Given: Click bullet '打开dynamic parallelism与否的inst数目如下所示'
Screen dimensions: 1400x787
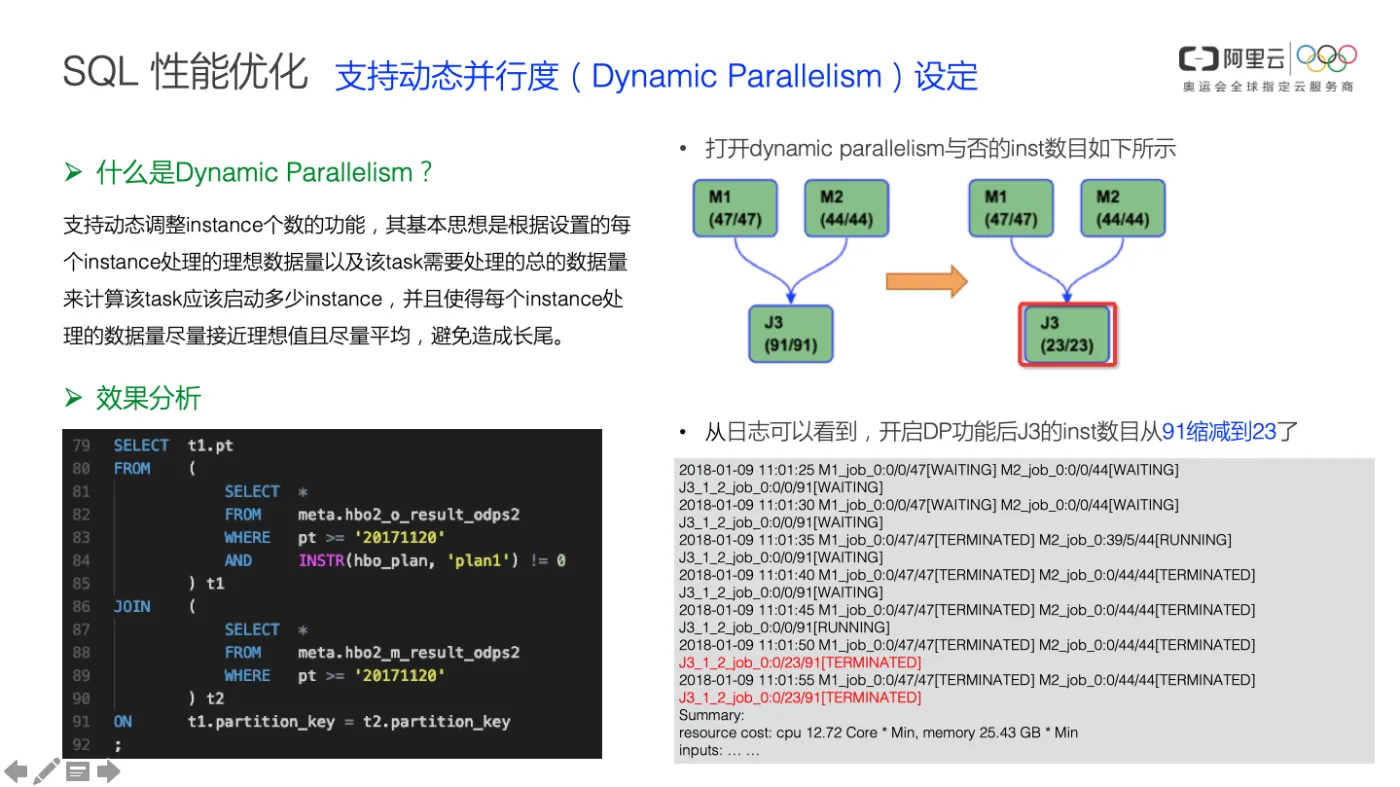Looking at the screenshot, I should 940,149.
